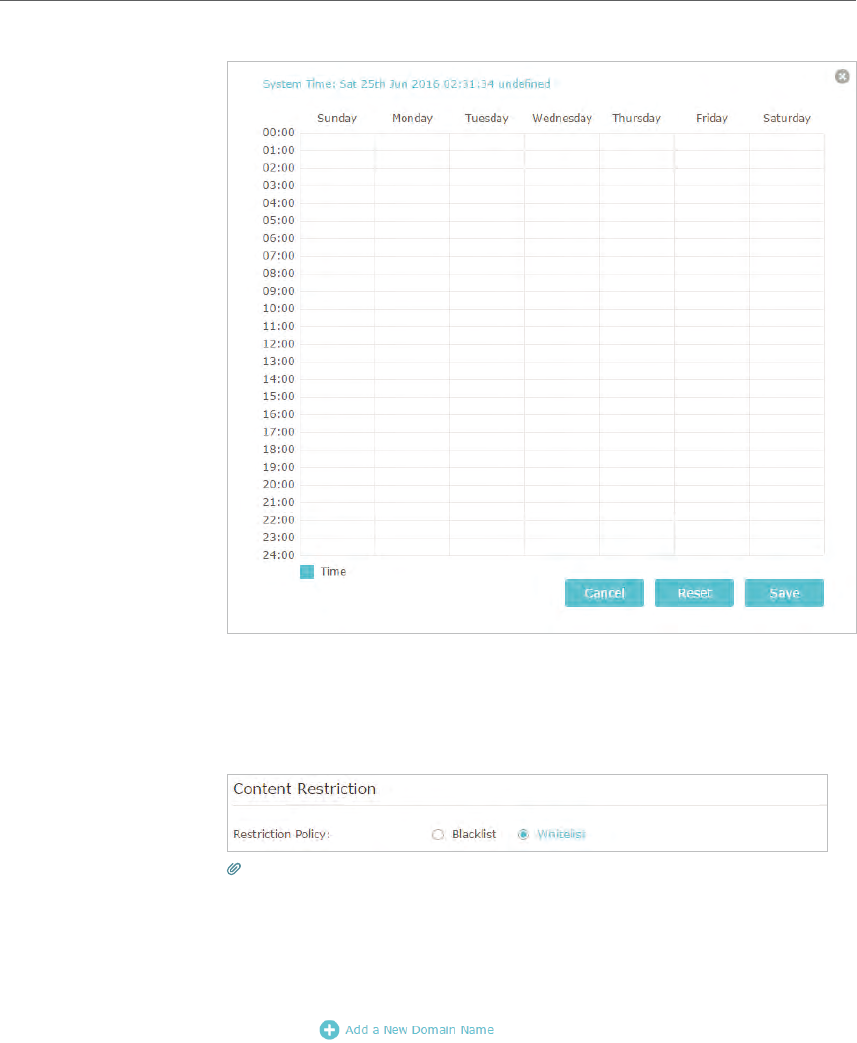Screen dimensions: 857x1043
Task: Select the Whitelist radio button
Action: click(523, 834)
